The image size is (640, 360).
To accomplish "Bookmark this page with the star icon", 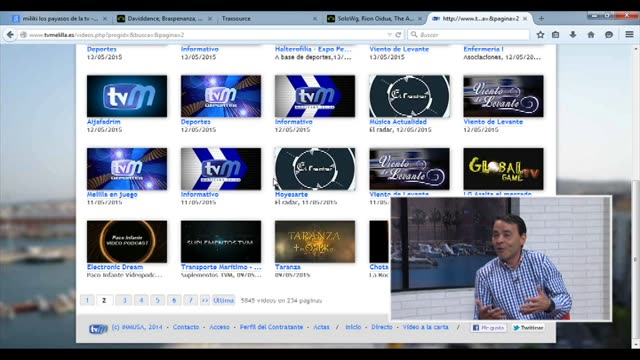I will pos(540,35).
